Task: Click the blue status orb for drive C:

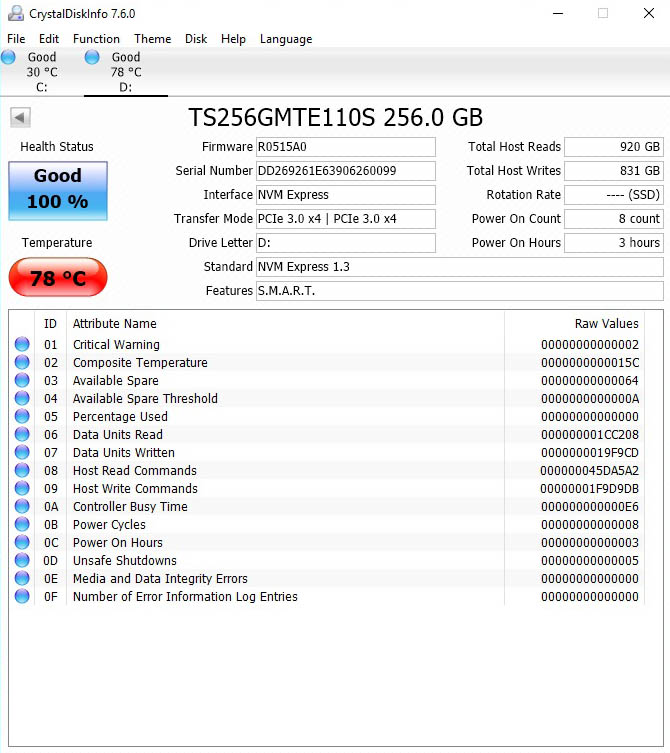Action: pyautogui.click(x=8, y=57)
